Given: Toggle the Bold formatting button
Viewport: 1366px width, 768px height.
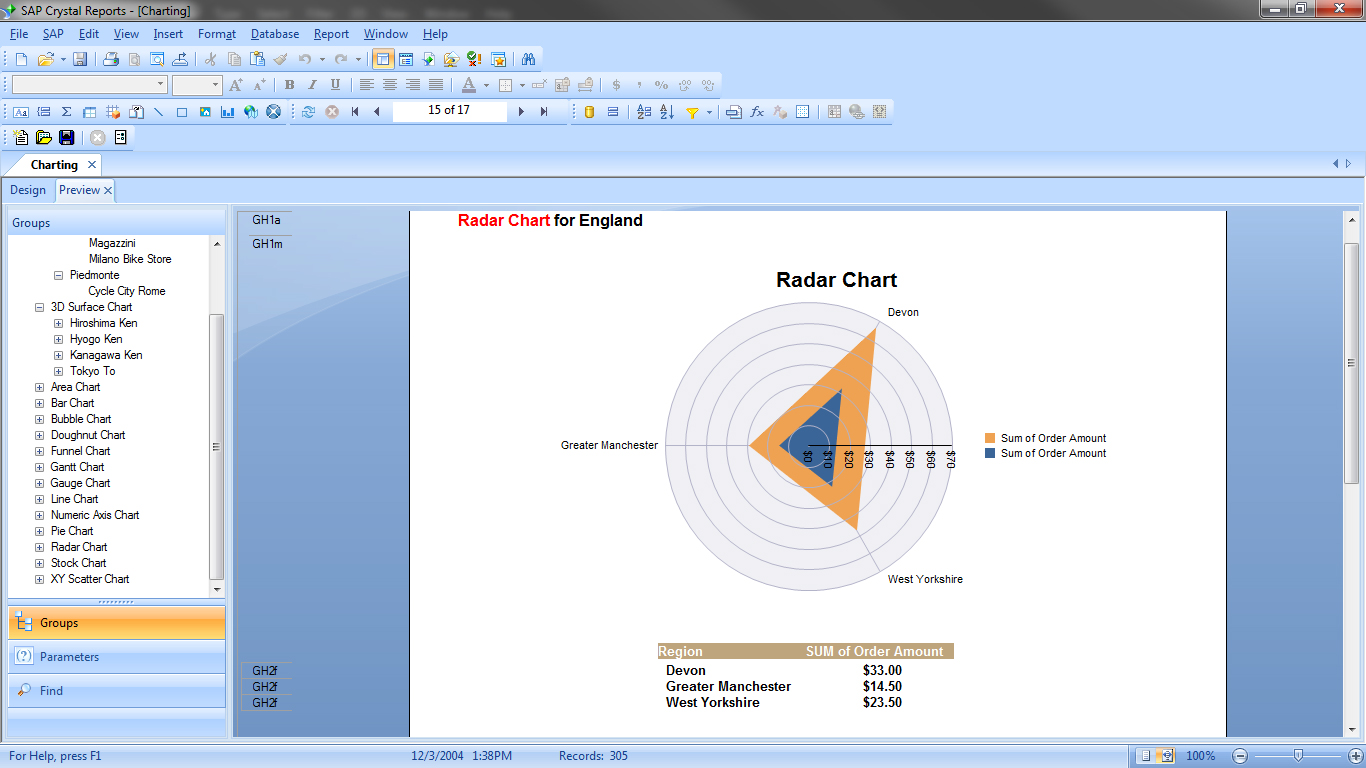Looking at the screenshot, I should (x=289, y=85).
